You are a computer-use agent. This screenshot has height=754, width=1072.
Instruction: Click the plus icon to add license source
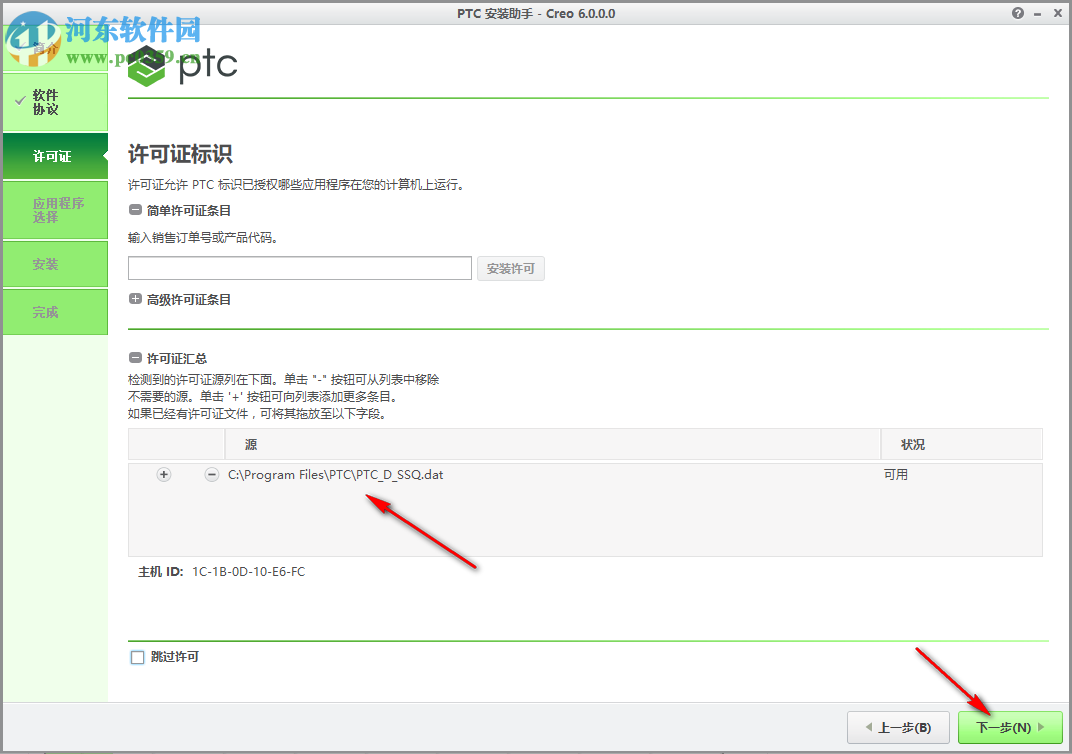(163, 474)
